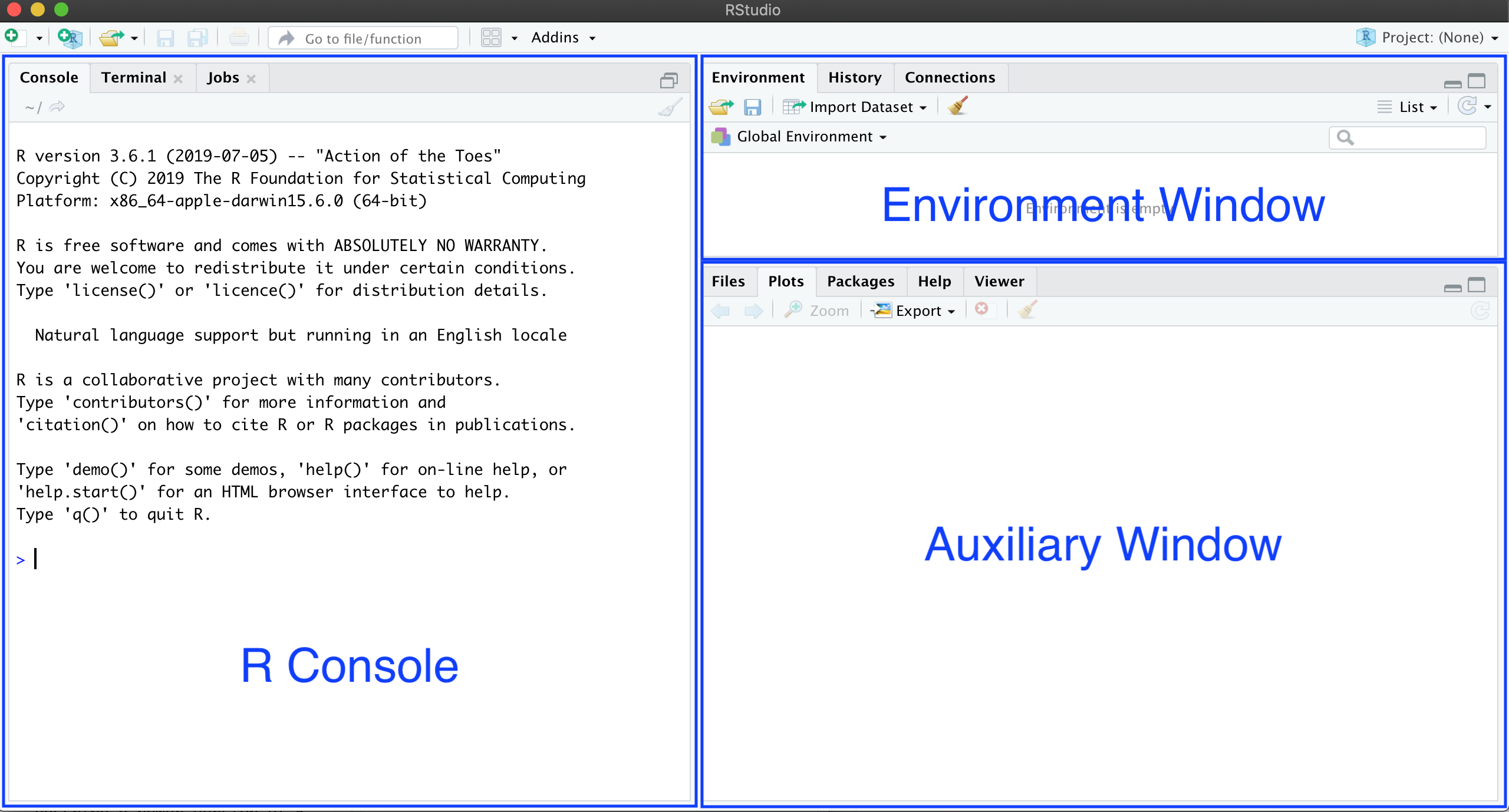Click the Save document icon in main toolbar
This screenshot has height=812, width=1509.
click(x=165, y=38)
